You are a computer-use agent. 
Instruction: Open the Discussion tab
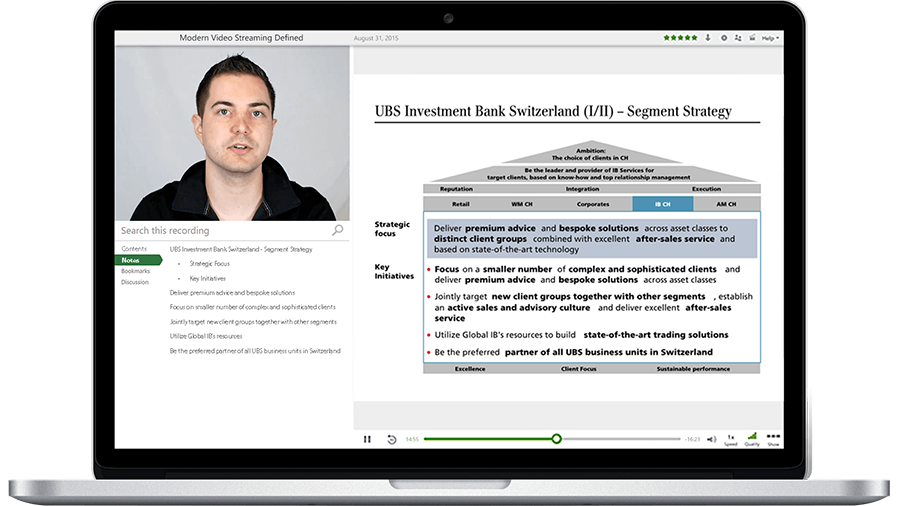tap(135, 282)
